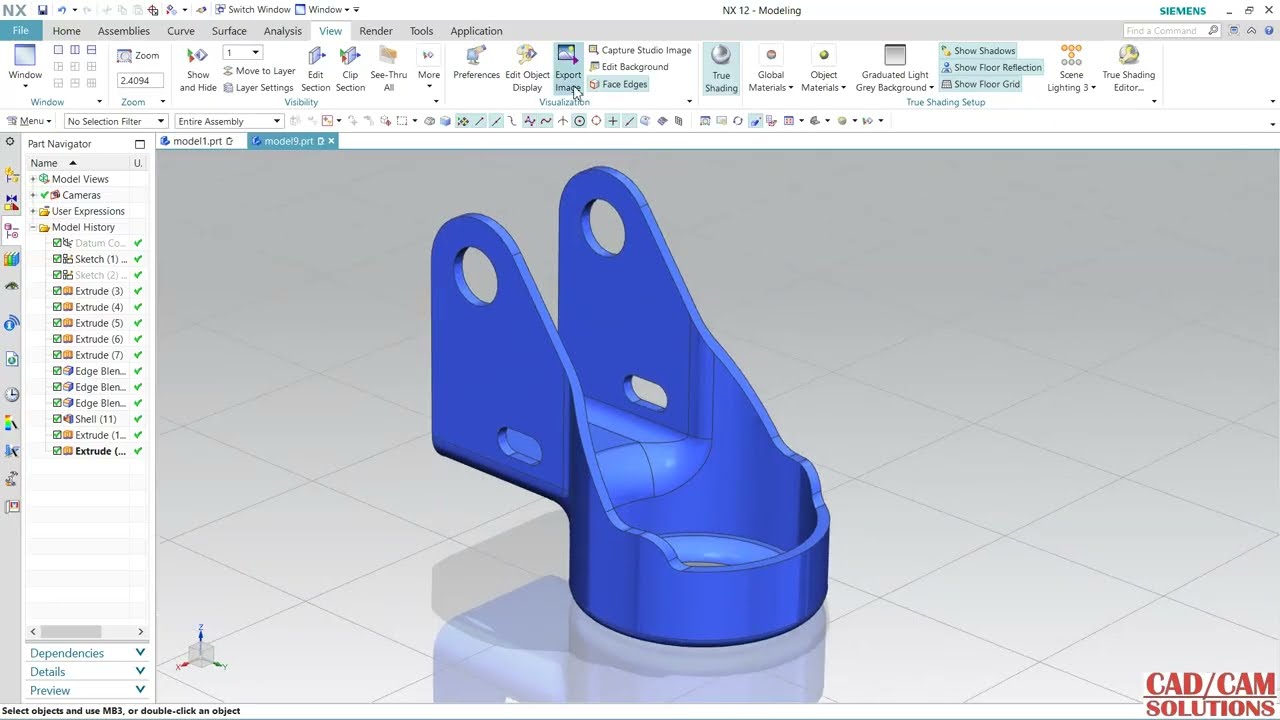Viewport: 1280px width, 720px height.
Task: Switch to the Render ribbon tab
Action: coord(376,31)
